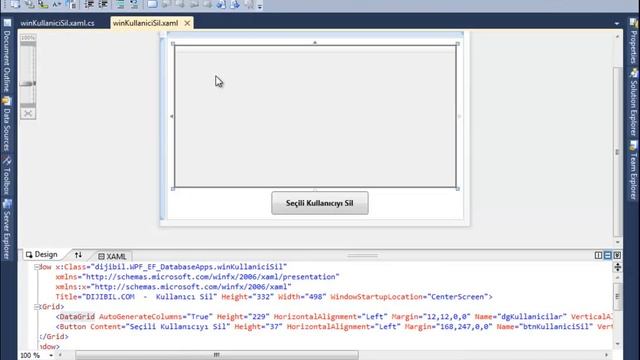Click the decrease indent toolbar icon
The width and height of the screenshot is (640, 360).
click(89, 4)
